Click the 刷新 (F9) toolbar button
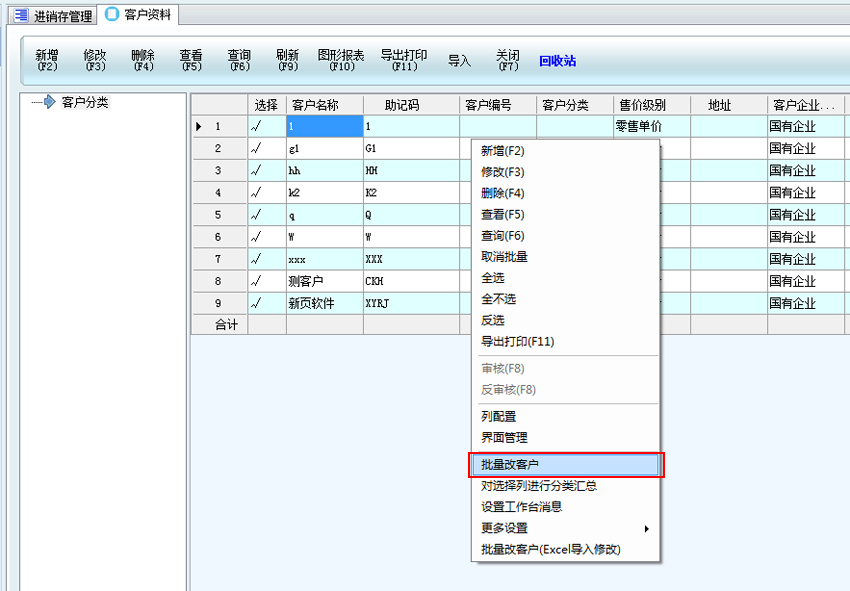The image size is (850, 591). click(288, 60)
